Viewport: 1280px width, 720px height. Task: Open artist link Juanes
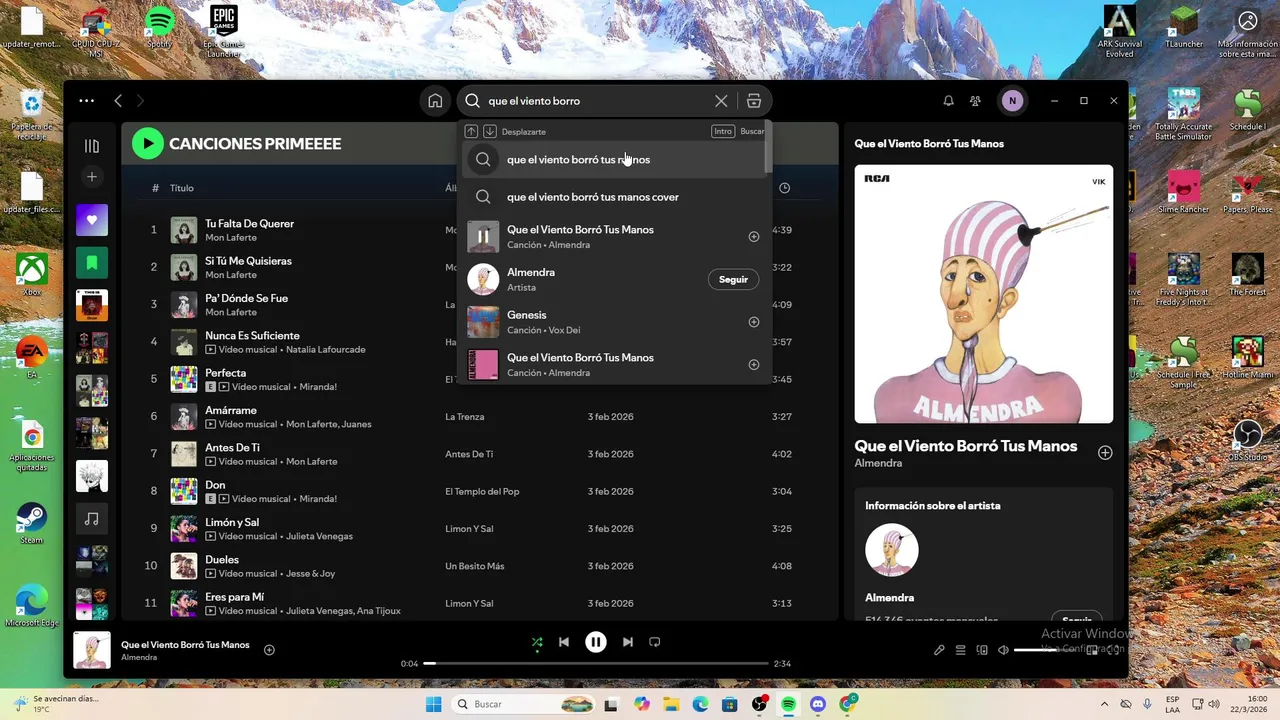click(x=357, y=424)
